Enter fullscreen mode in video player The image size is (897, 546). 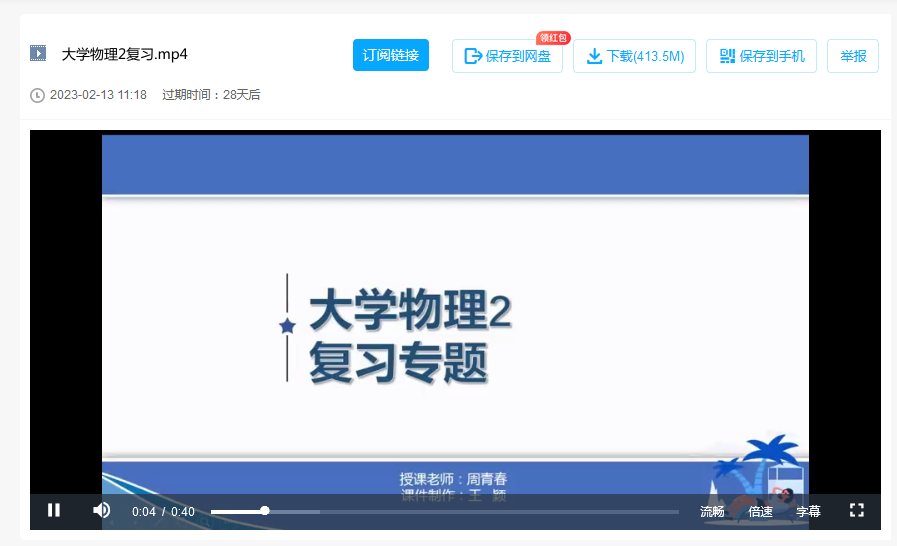pyautogui.click(x=856, y=510)
